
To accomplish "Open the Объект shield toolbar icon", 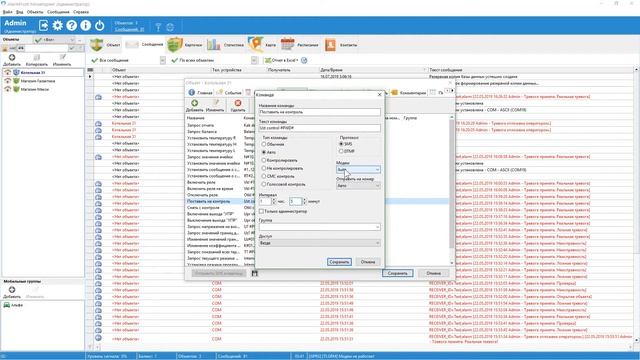I will 97,45.
